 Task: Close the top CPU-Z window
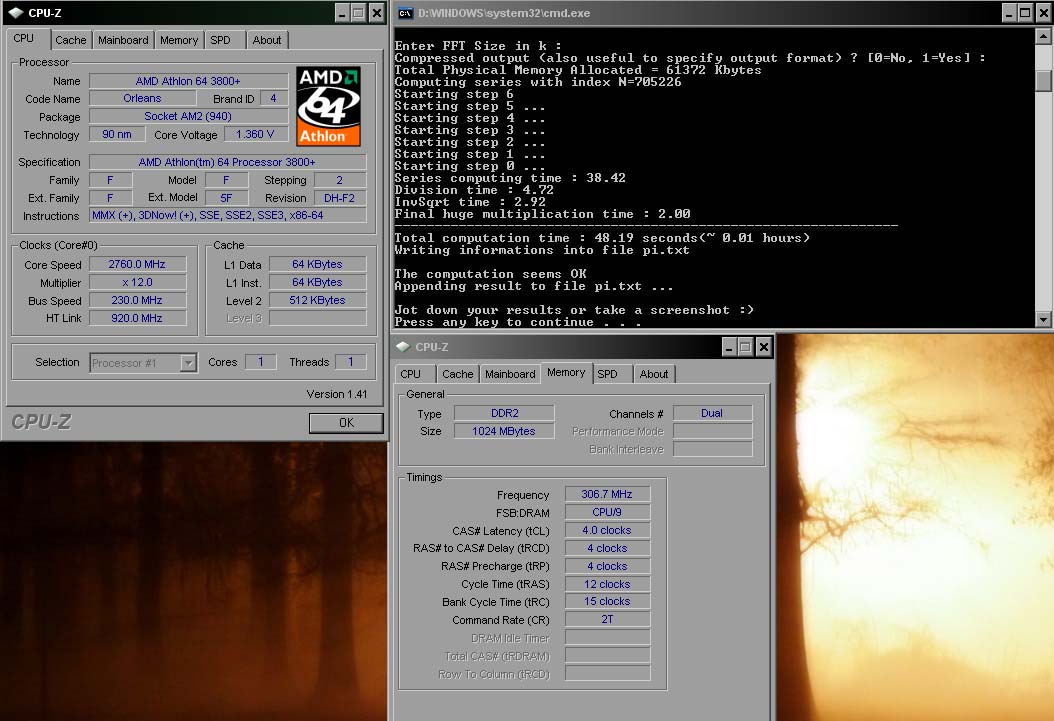pyautogui.click(x=377, y=12)
